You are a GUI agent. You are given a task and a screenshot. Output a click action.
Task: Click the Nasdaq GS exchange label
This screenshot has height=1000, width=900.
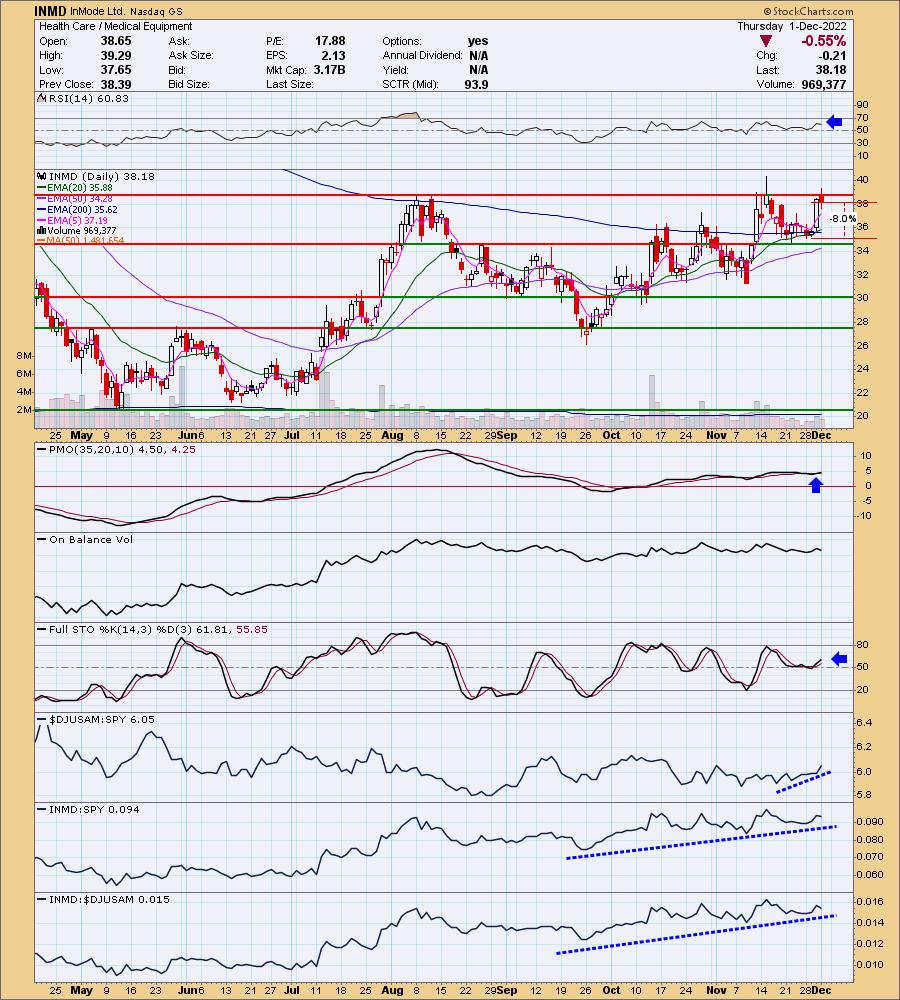pos(156,11)
